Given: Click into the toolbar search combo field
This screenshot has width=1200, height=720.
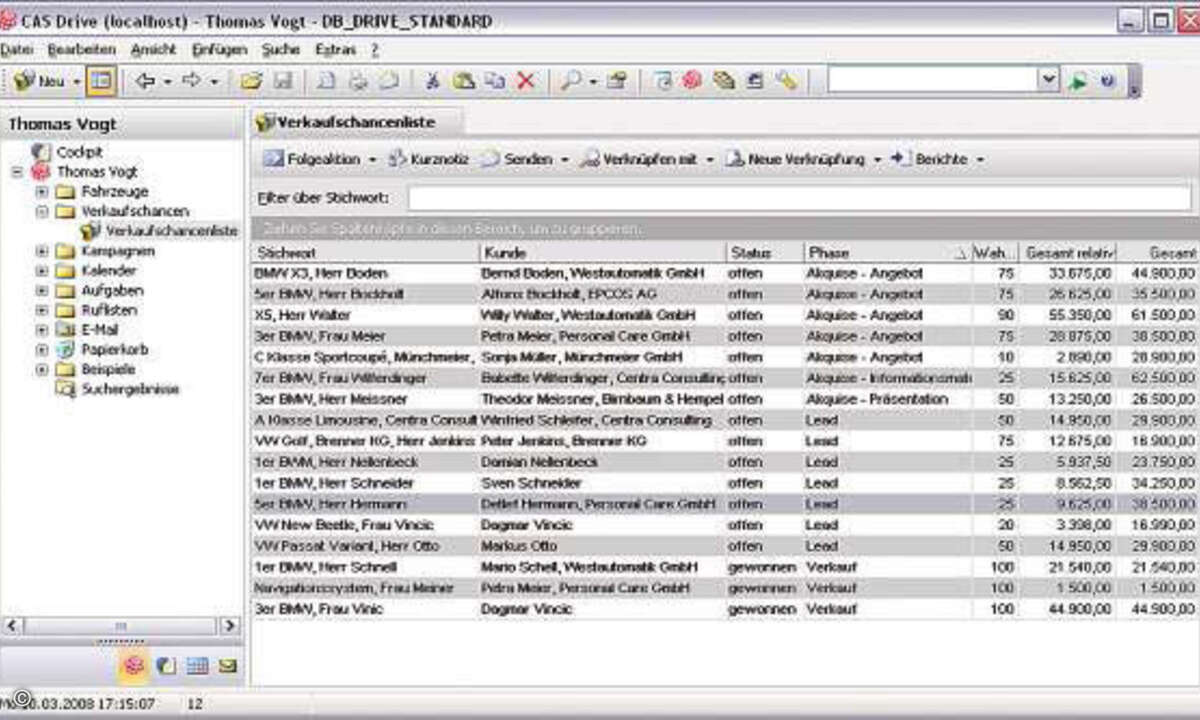Looking at the screenshot, I should (x=932, y=81).
